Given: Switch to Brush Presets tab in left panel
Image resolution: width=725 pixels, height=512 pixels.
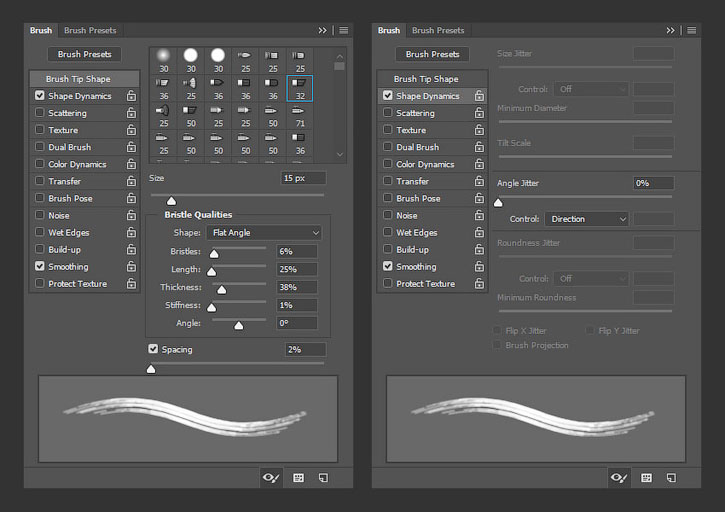Looking at the screenshot, I should pos(90,30).
